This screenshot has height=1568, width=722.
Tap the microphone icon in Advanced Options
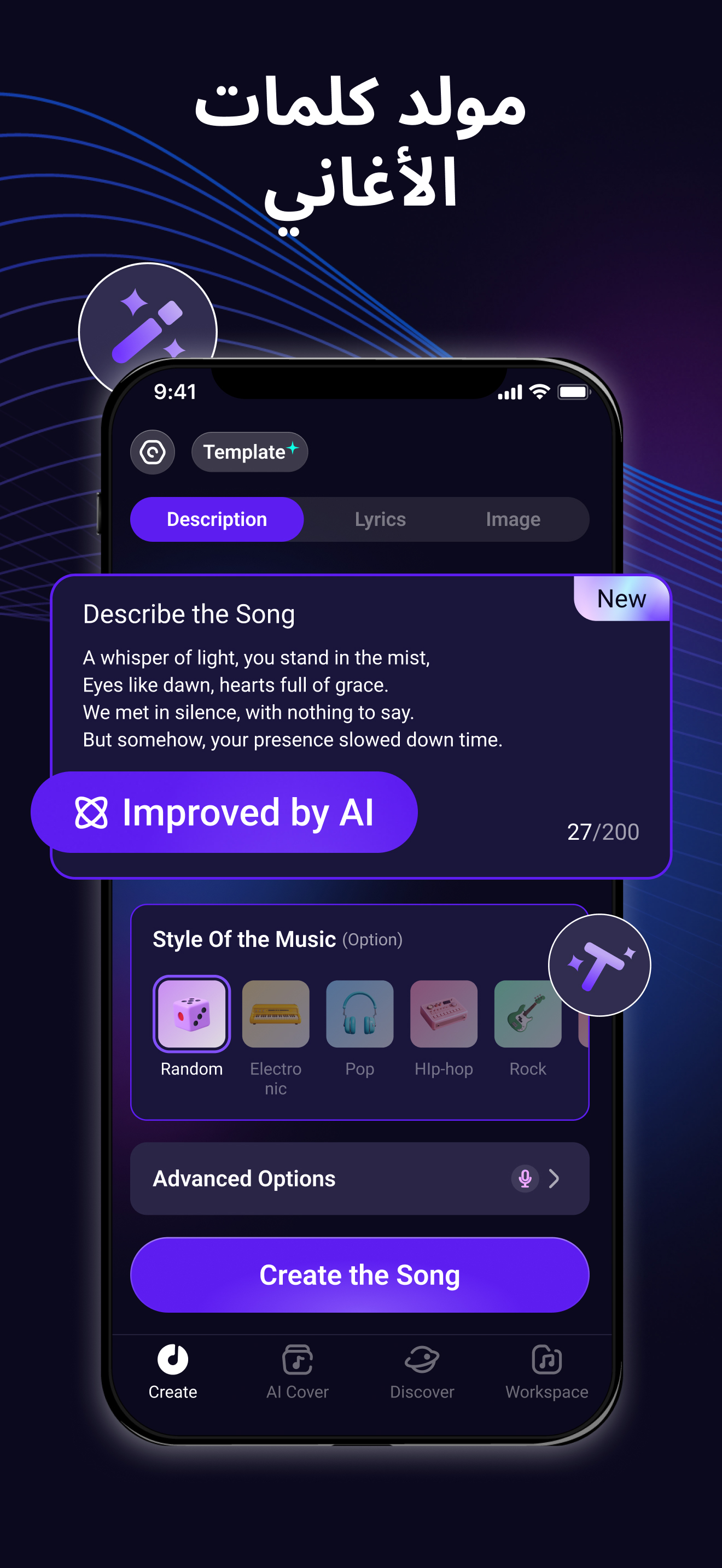[x=525, y=1178]
